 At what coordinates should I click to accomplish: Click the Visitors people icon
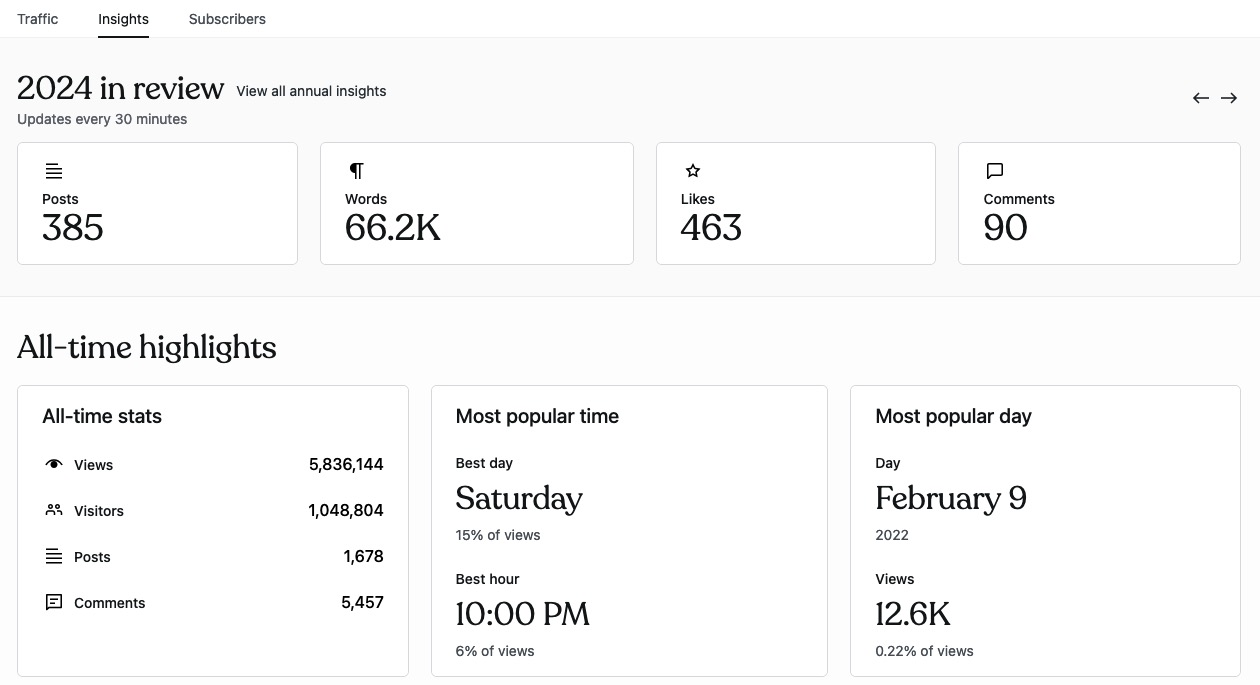tap(54, 510)
